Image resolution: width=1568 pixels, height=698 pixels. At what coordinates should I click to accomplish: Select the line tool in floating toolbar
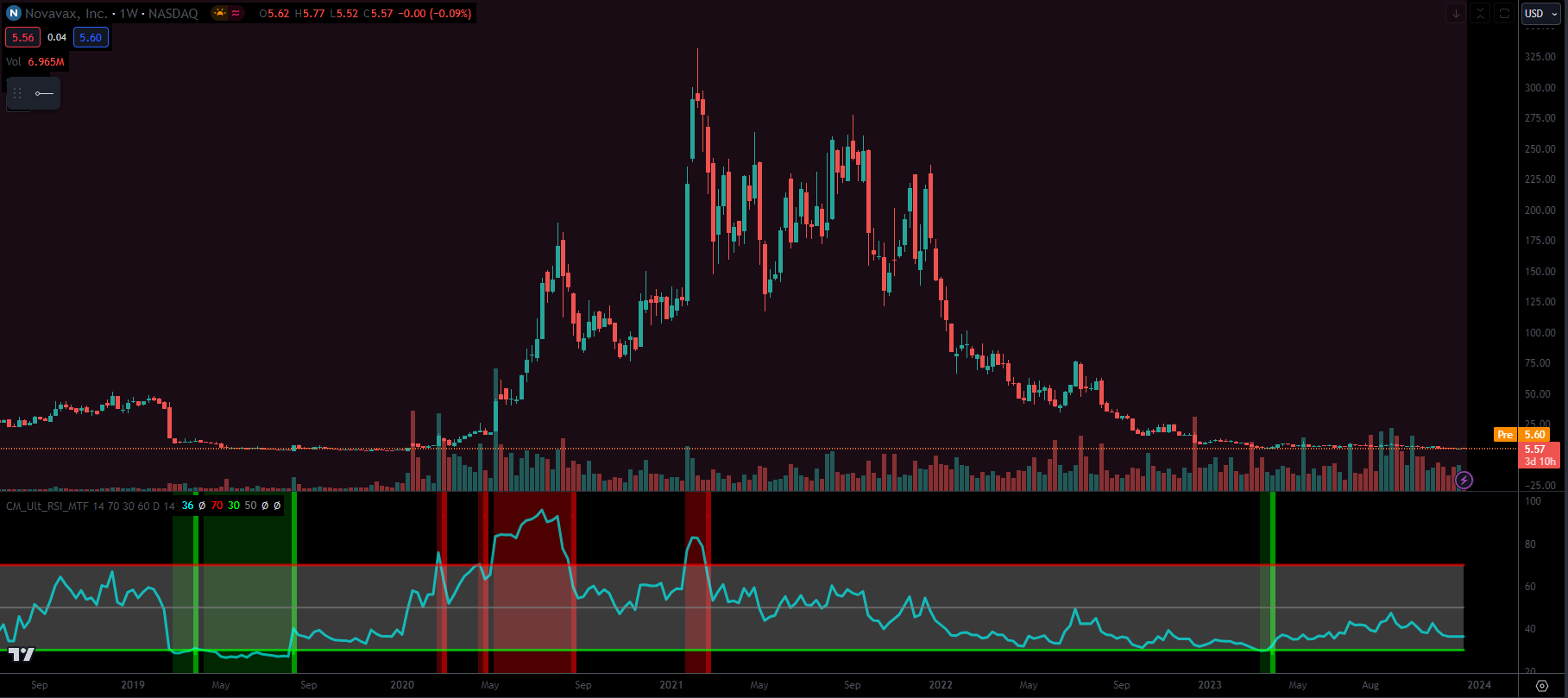(x=44, y=93)
